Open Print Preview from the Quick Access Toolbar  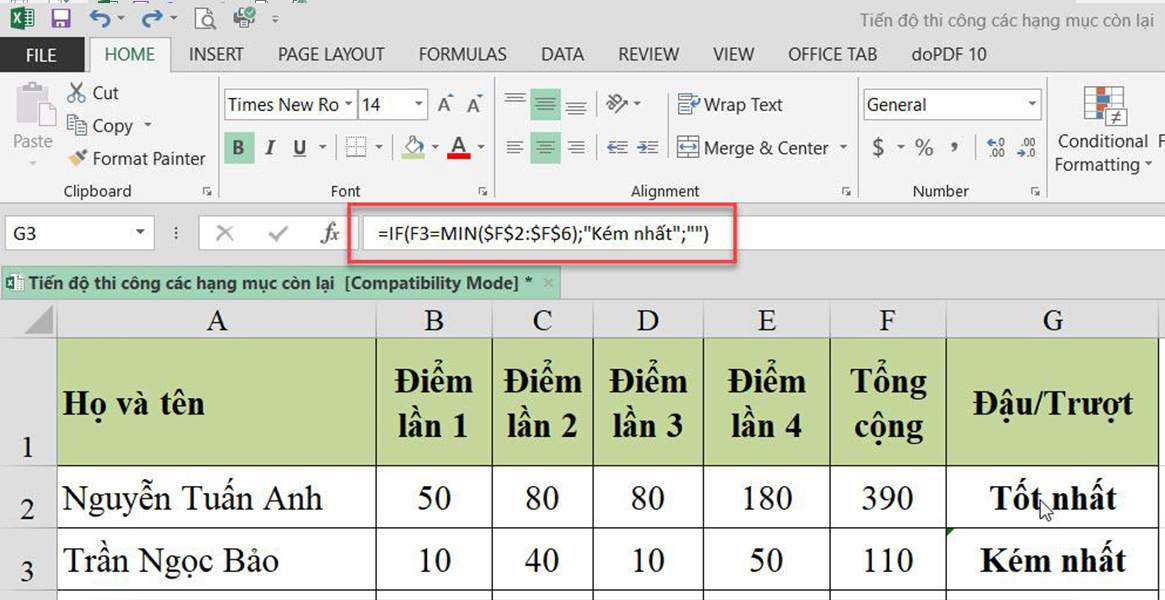point(205,18)
